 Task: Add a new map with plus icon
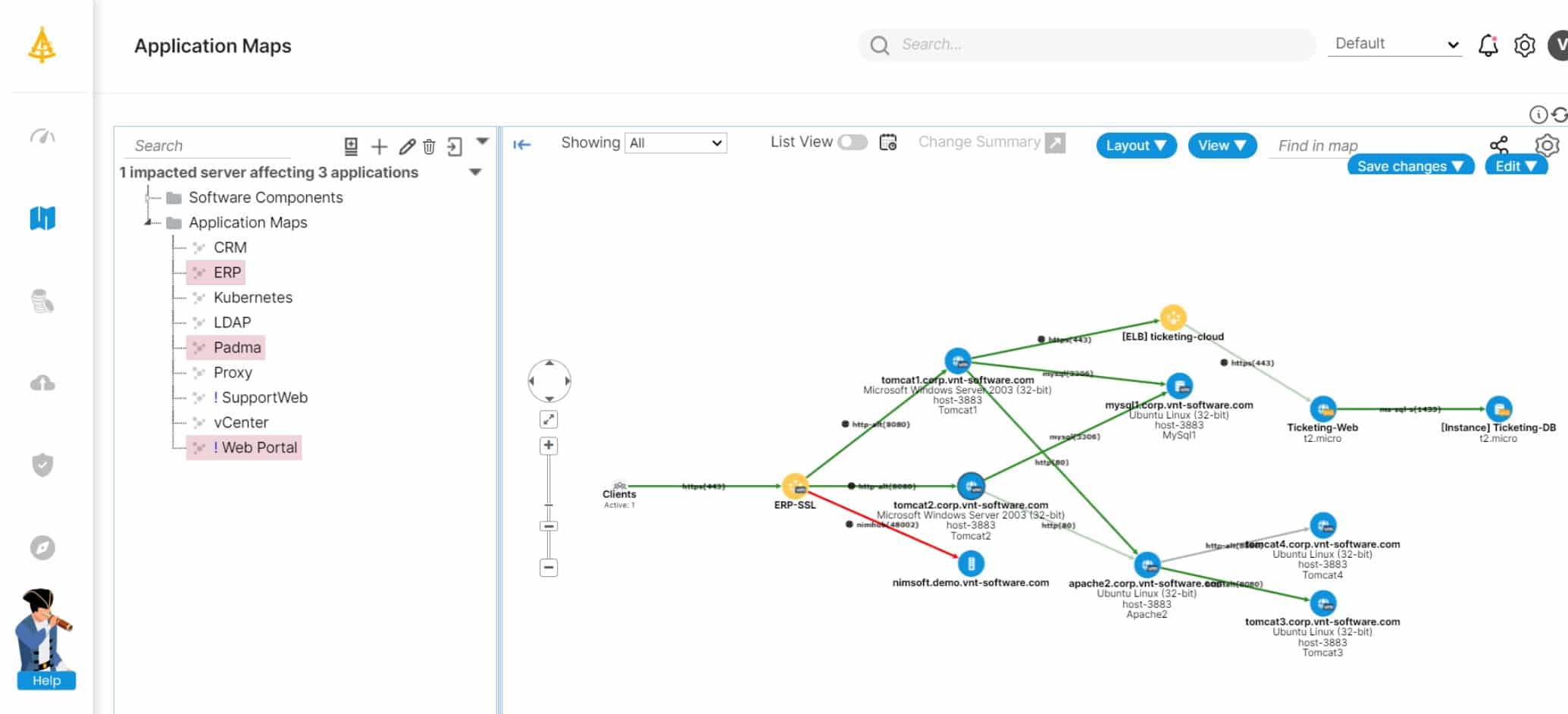coord(379,146)
